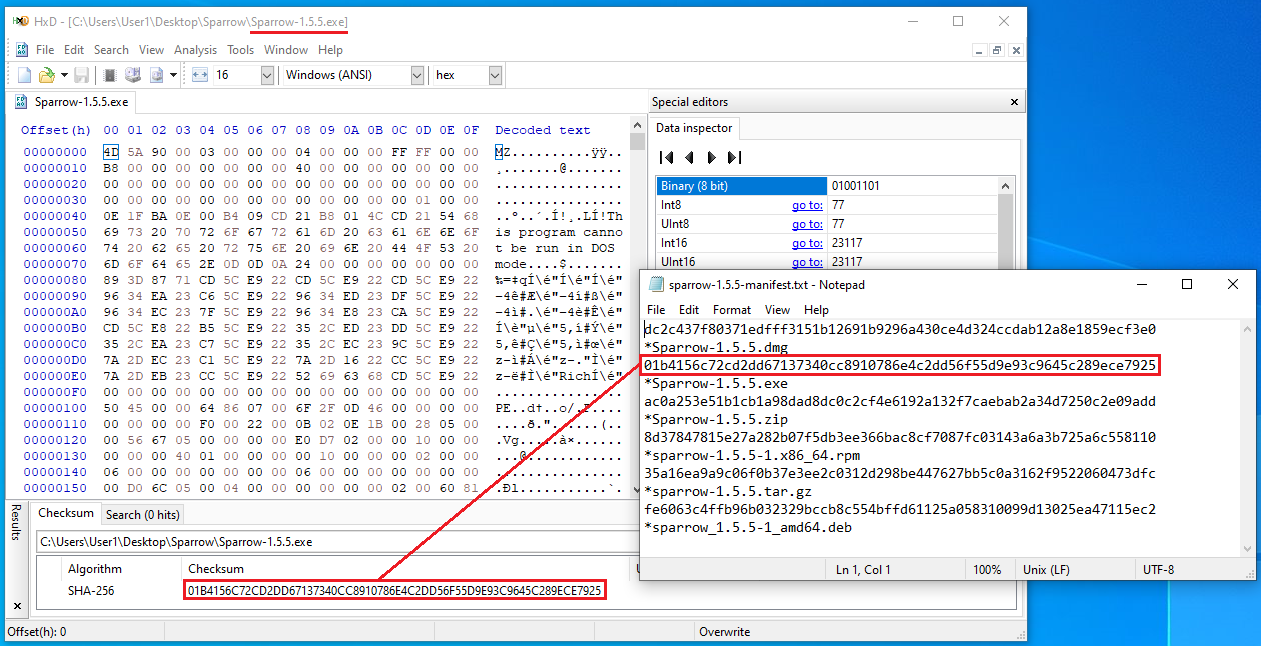This screenshot has width=1261, height=646.
Task: Click the go to link for Int8
Action: [x=807, y=205]
